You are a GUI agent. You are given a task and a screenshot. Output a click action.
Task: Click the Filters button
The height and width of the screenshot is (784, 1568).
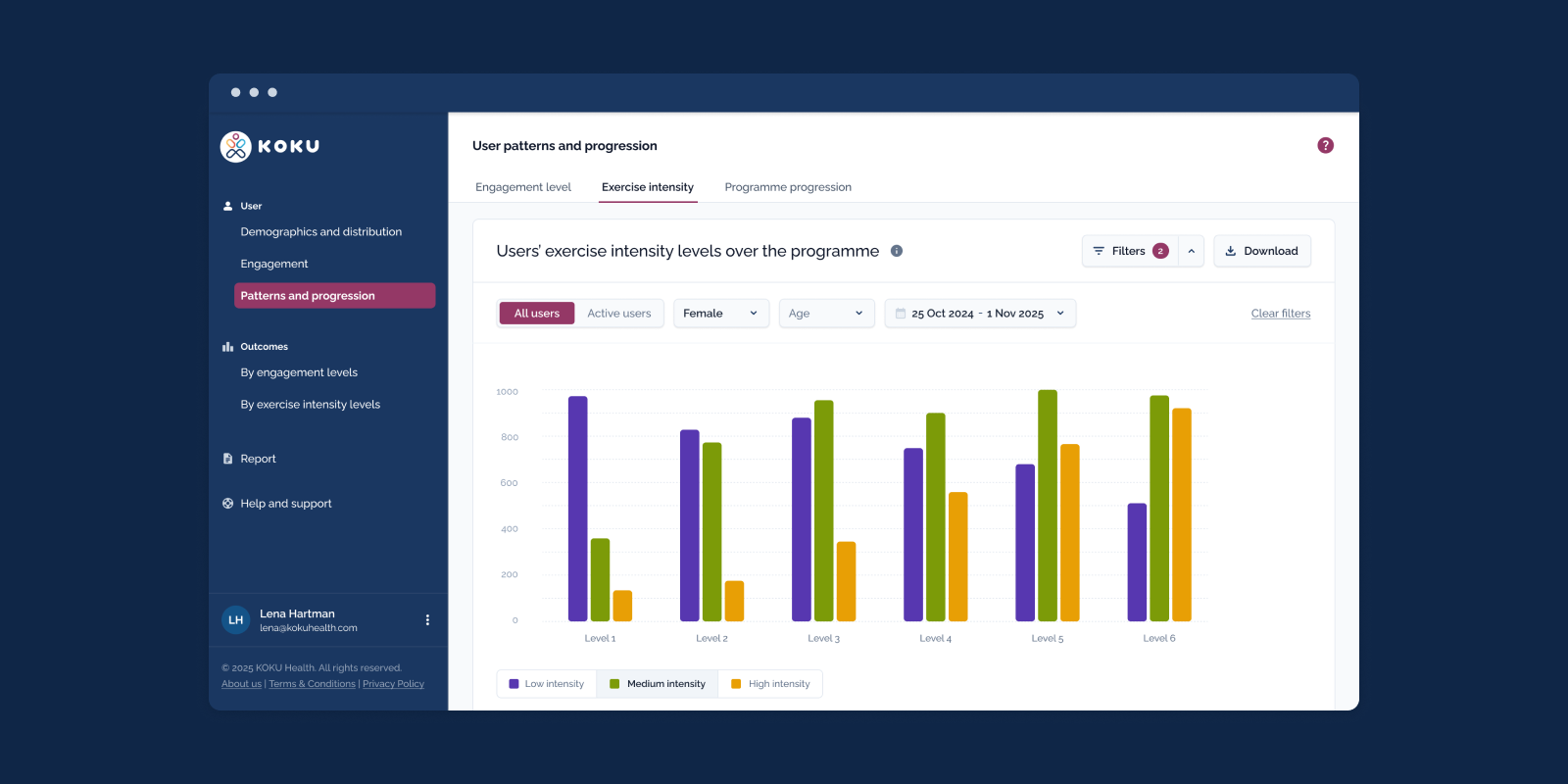coord(1130,251)
